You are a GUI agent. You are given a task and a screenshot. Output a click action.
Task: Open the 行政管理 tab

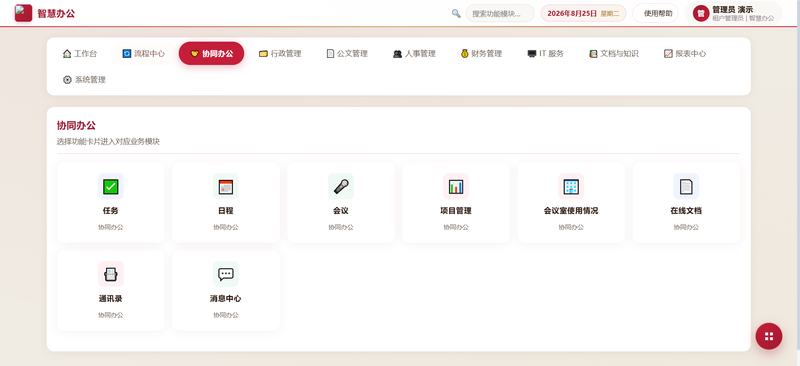pyautogui.click(x=280, y=54)
